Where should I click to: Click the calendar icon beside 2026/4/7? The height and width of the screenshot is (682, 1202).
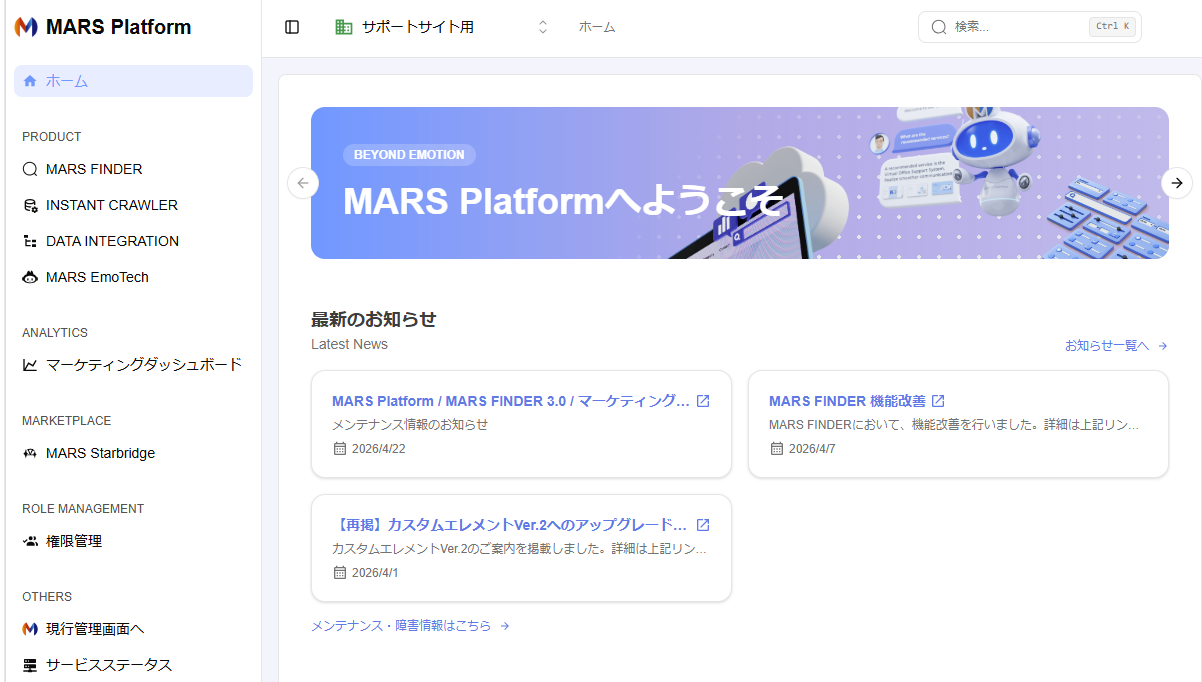point(777,449)
